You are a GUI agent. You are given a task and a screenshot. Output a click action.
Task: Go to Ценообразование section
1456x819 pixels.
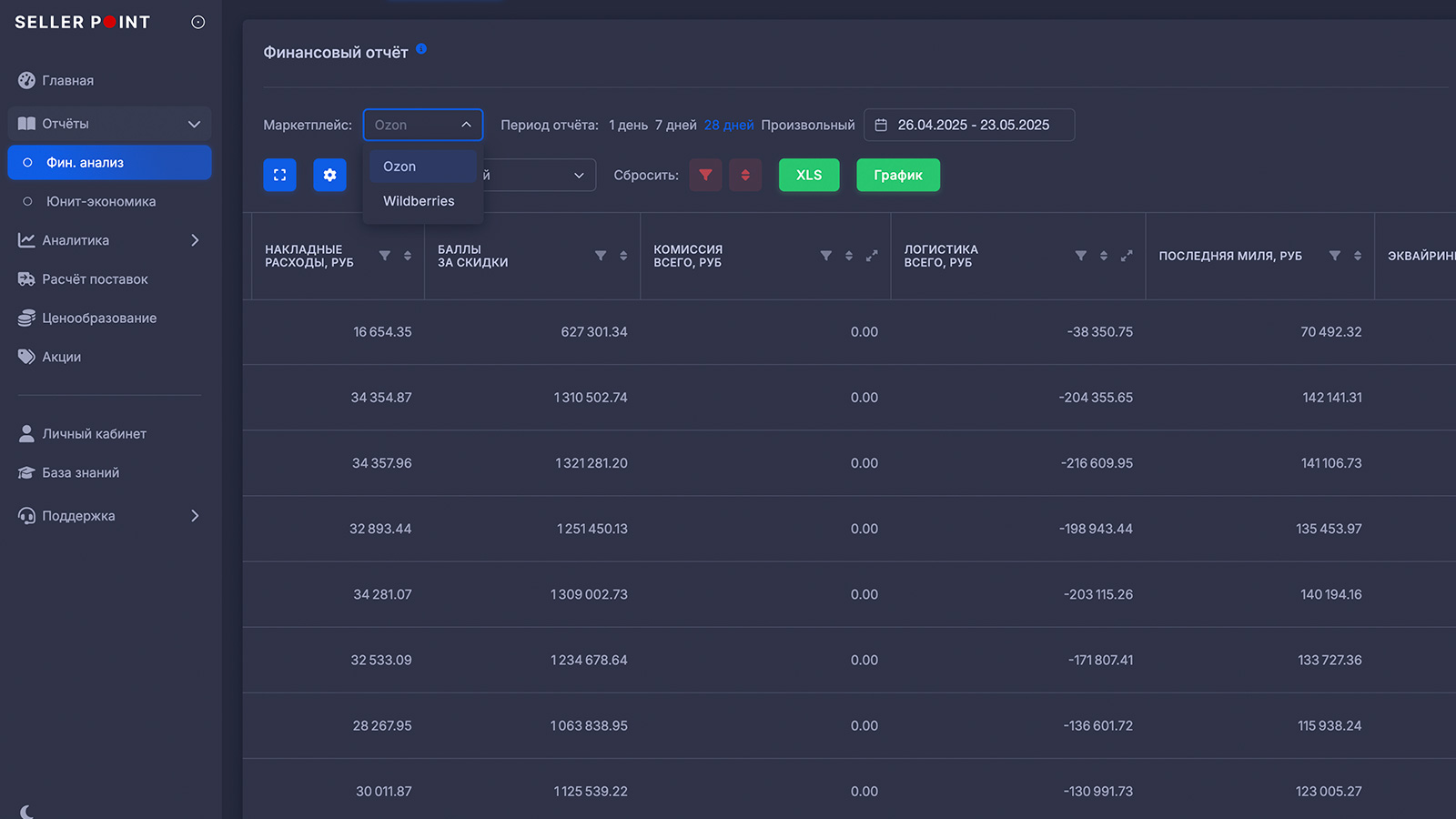99,318
